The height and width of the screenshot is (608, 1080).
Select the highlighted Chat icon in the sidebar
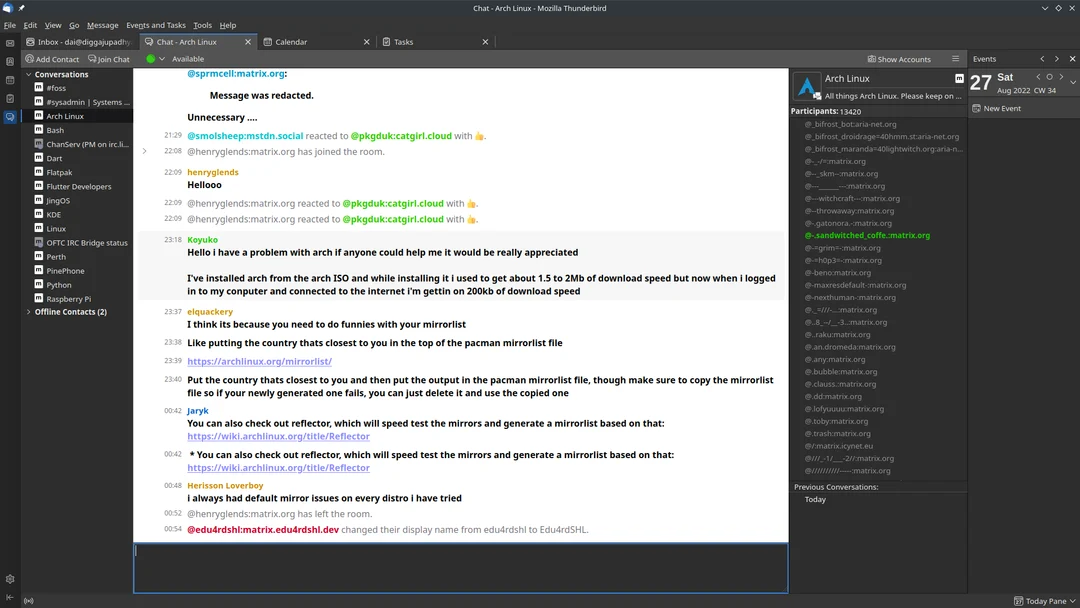coord(9,116)
